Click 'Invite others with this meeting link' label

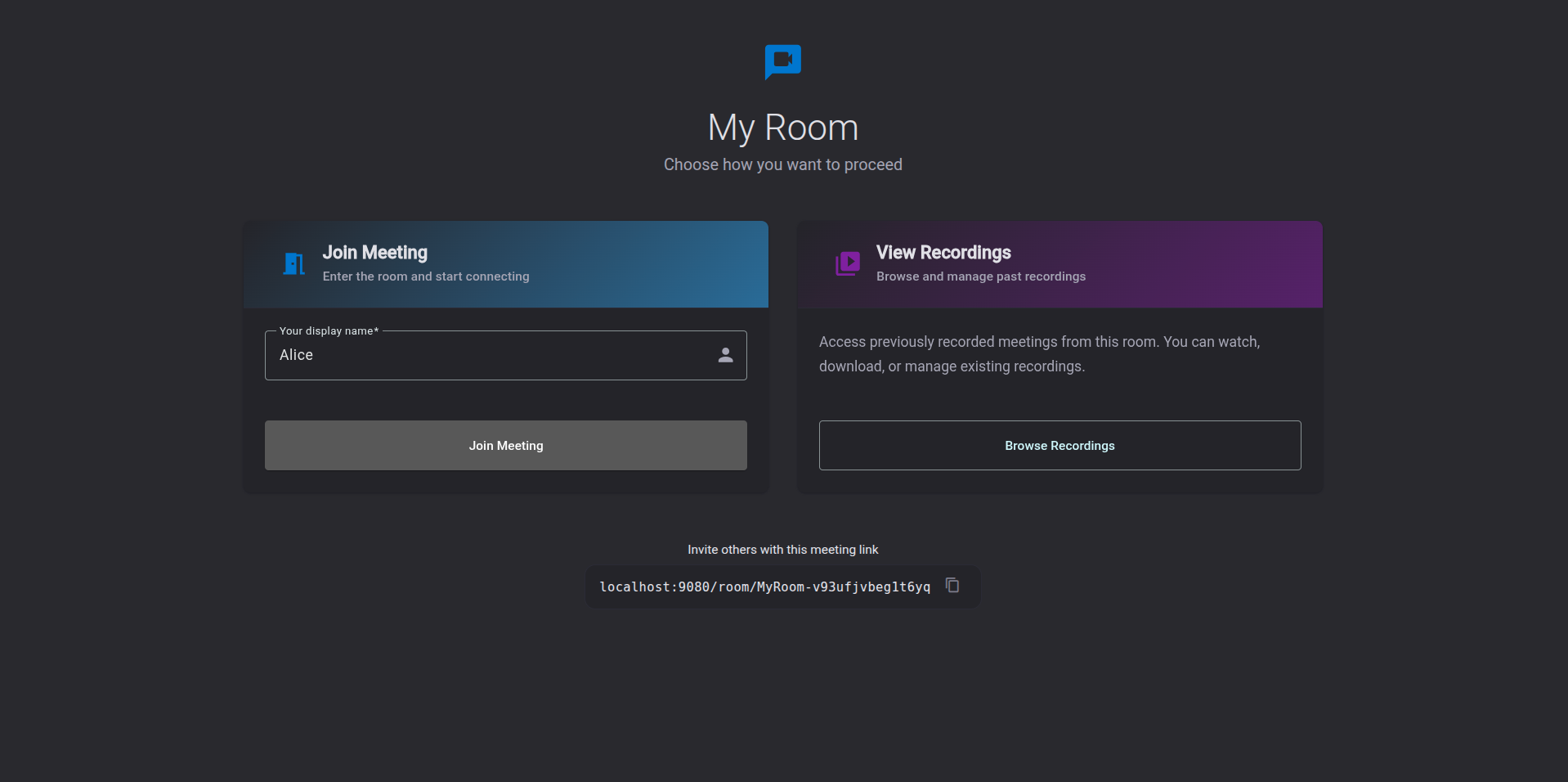pyautogui.click(x=782, y=550)
